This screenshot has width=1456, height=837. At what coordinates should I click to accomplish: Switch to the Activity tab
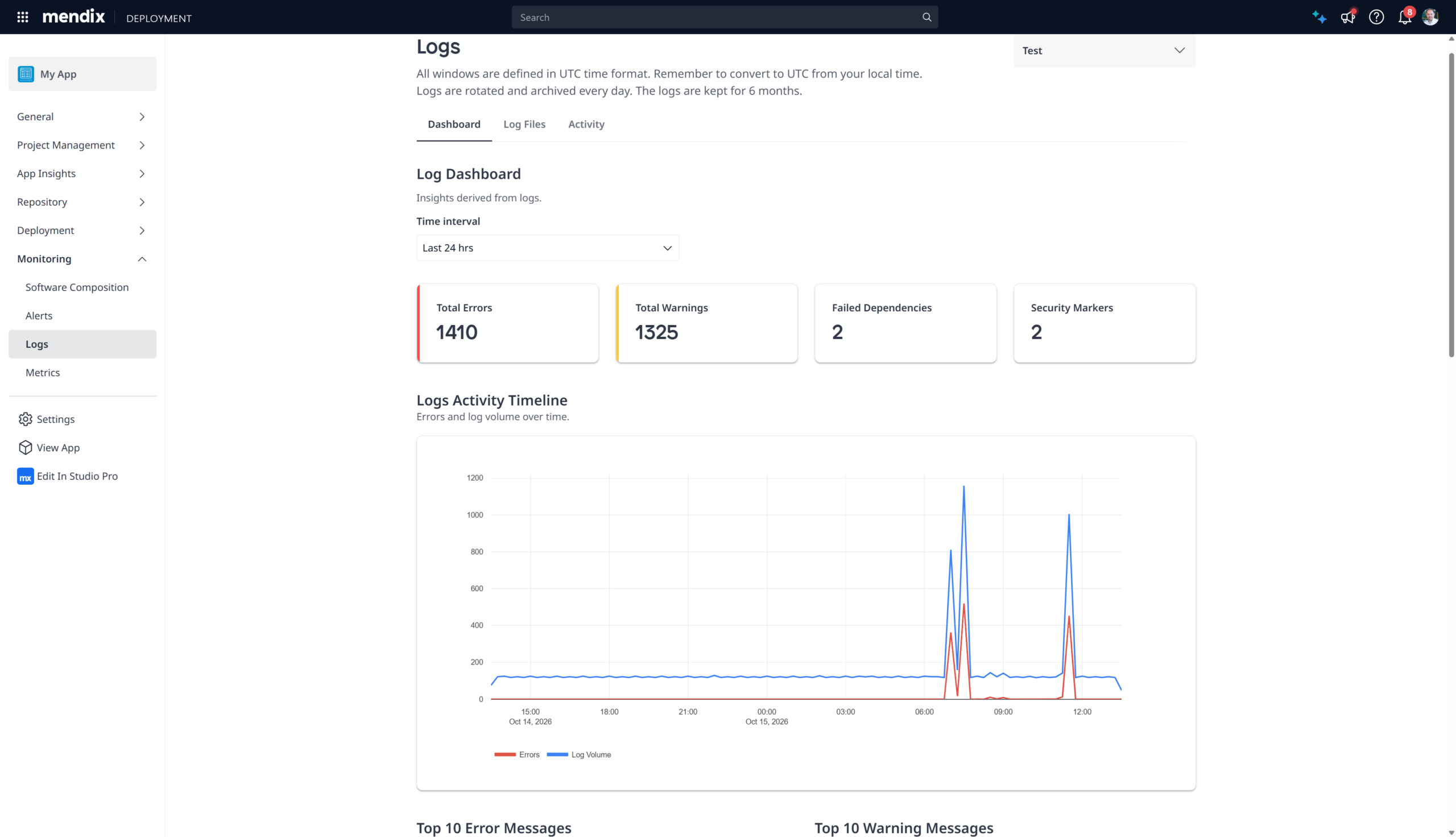(x=586, y=124)
